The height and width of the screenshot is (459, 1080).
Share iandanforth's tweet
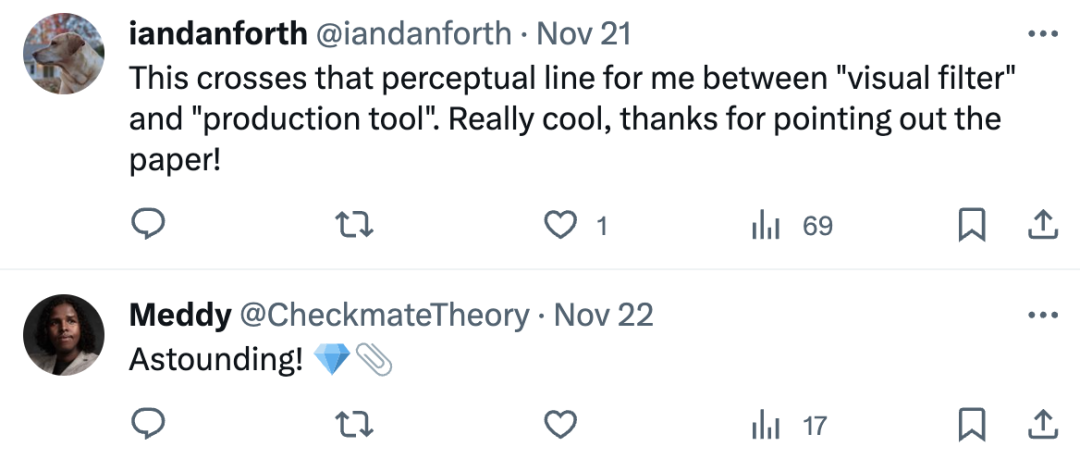[x=1043, y=226]
